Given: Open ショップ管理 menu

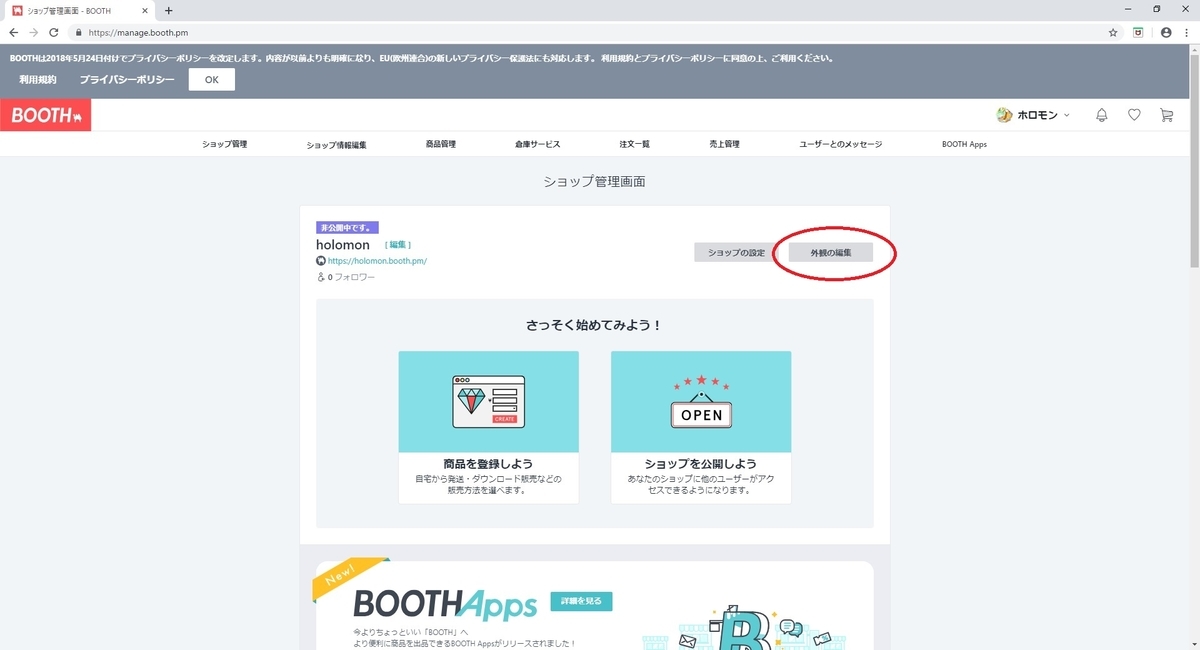Looking at the screenshot, I should point(225,144).
